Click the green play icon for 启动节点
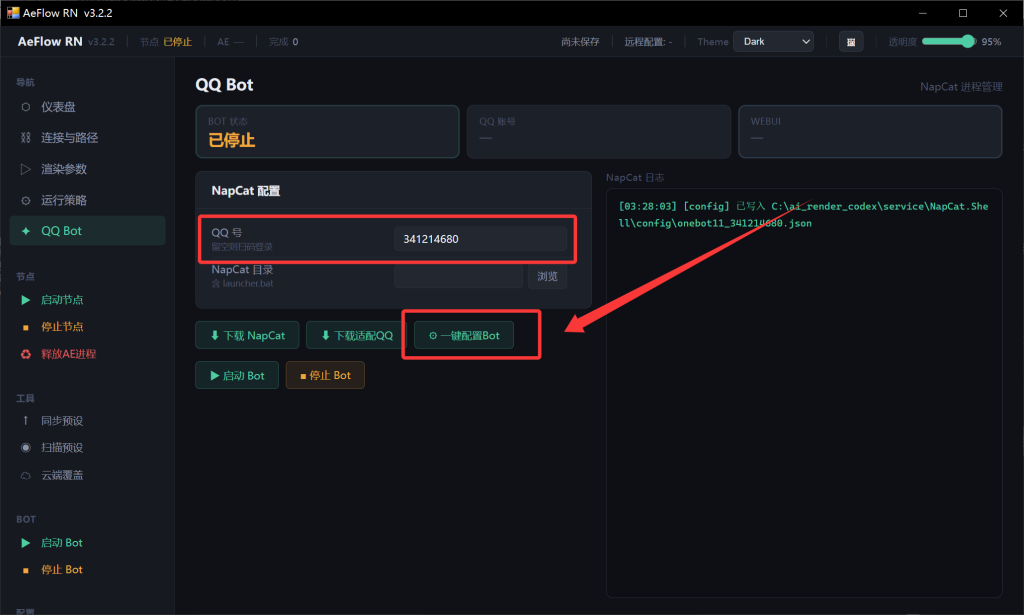Image resolution: width=1024 pixels, height=615 pixels. (26, 300)
